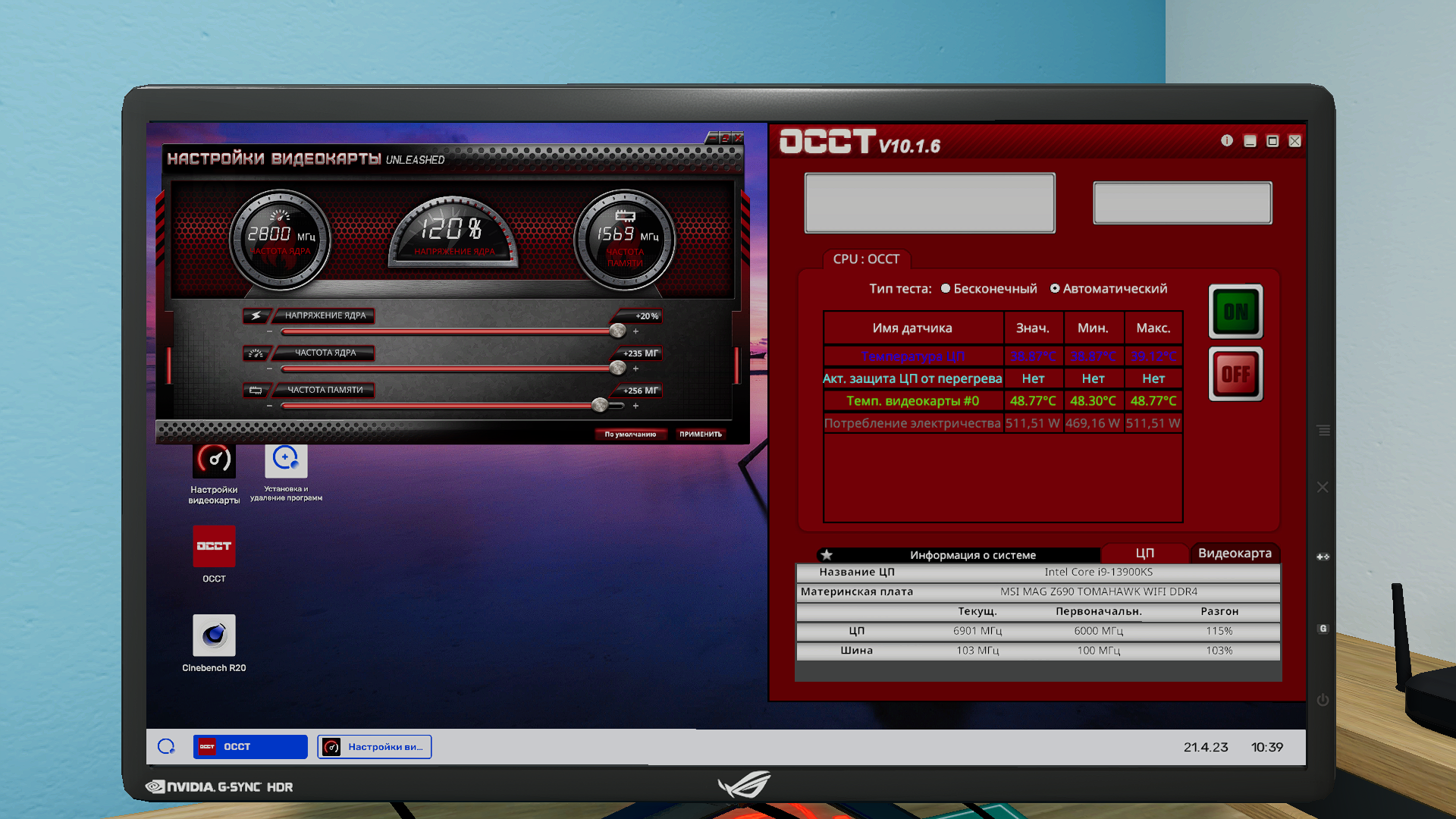Increase memory clock with the plus button
Image resolution: width=1456 pixels, height=819 pixels.
[x=635, y=406]
